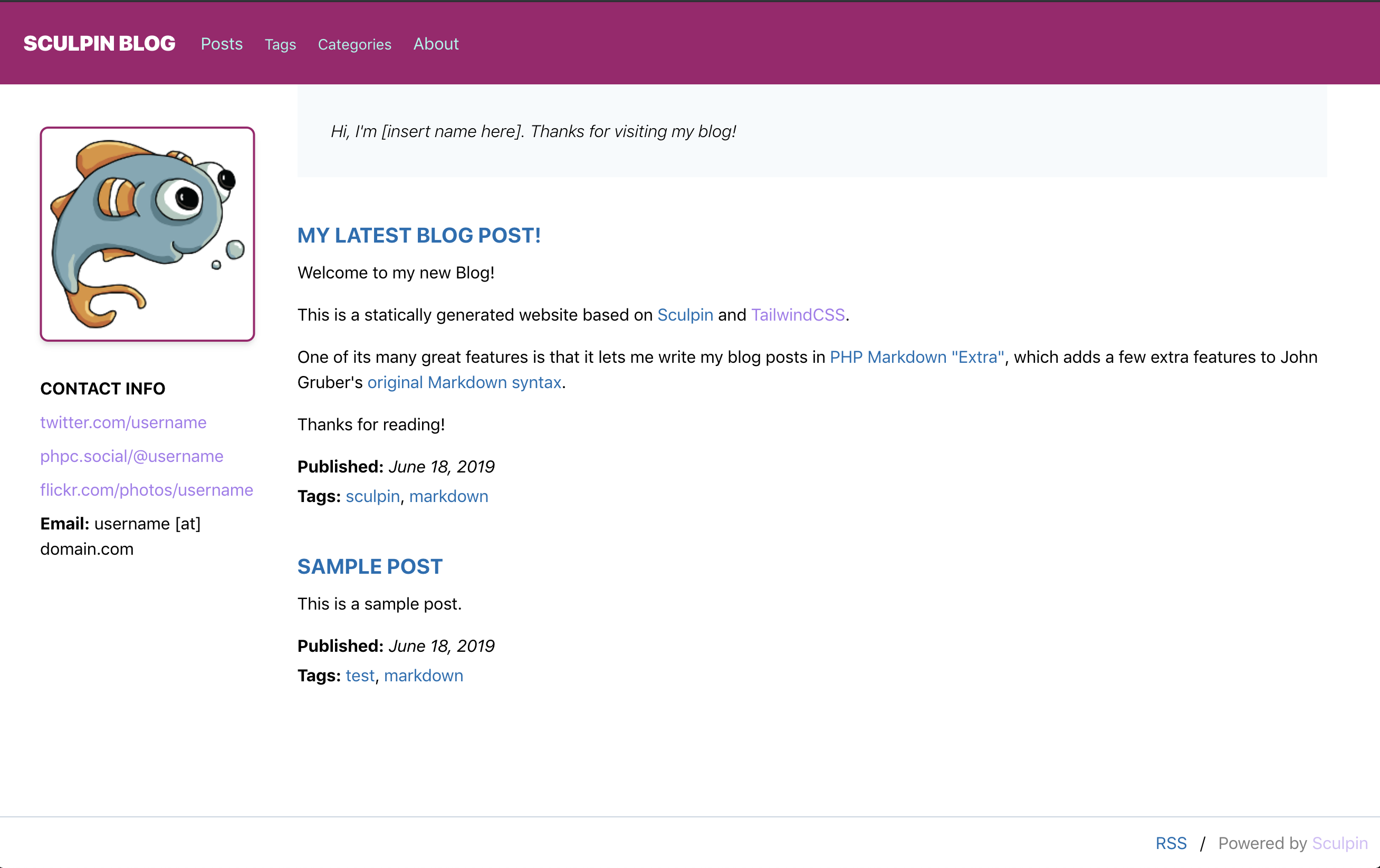Viewport: 1380px width, 868px height.
Task: Click the test tag on sample post
Action: coord(359,676)
